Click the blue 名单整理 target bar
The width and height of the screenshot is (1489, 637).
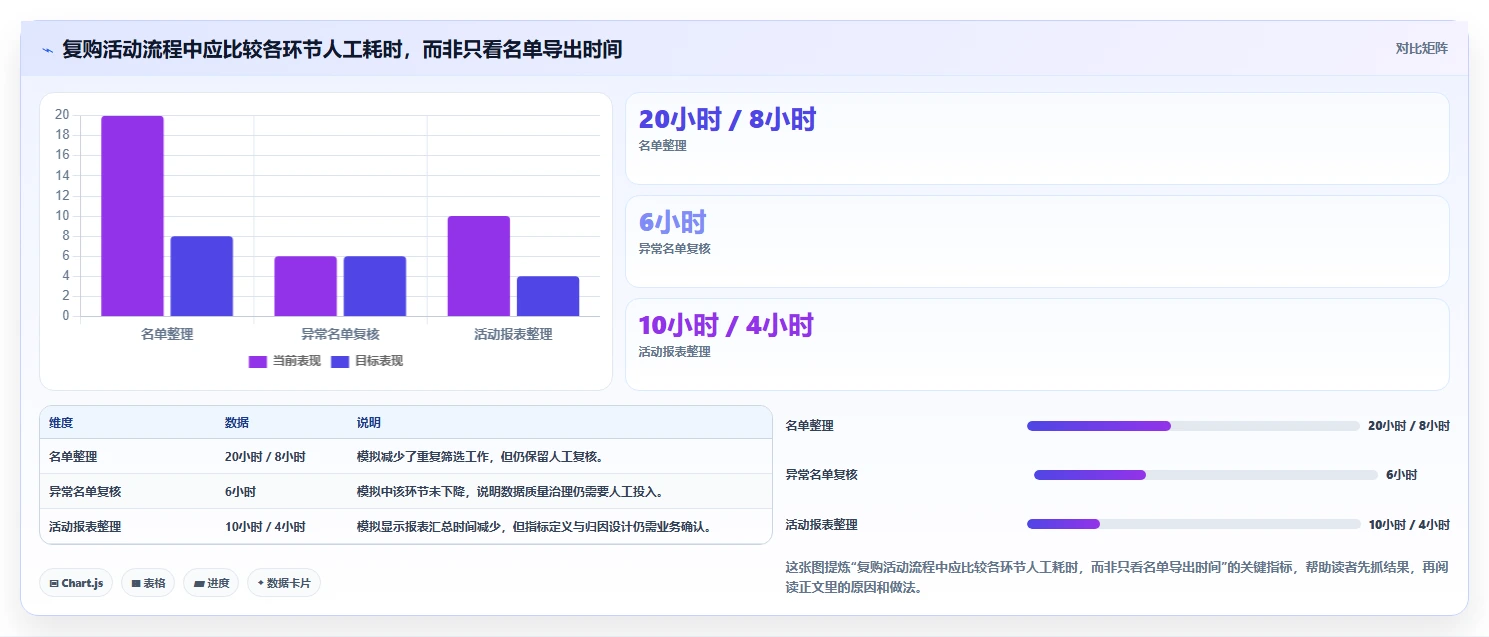201,276
